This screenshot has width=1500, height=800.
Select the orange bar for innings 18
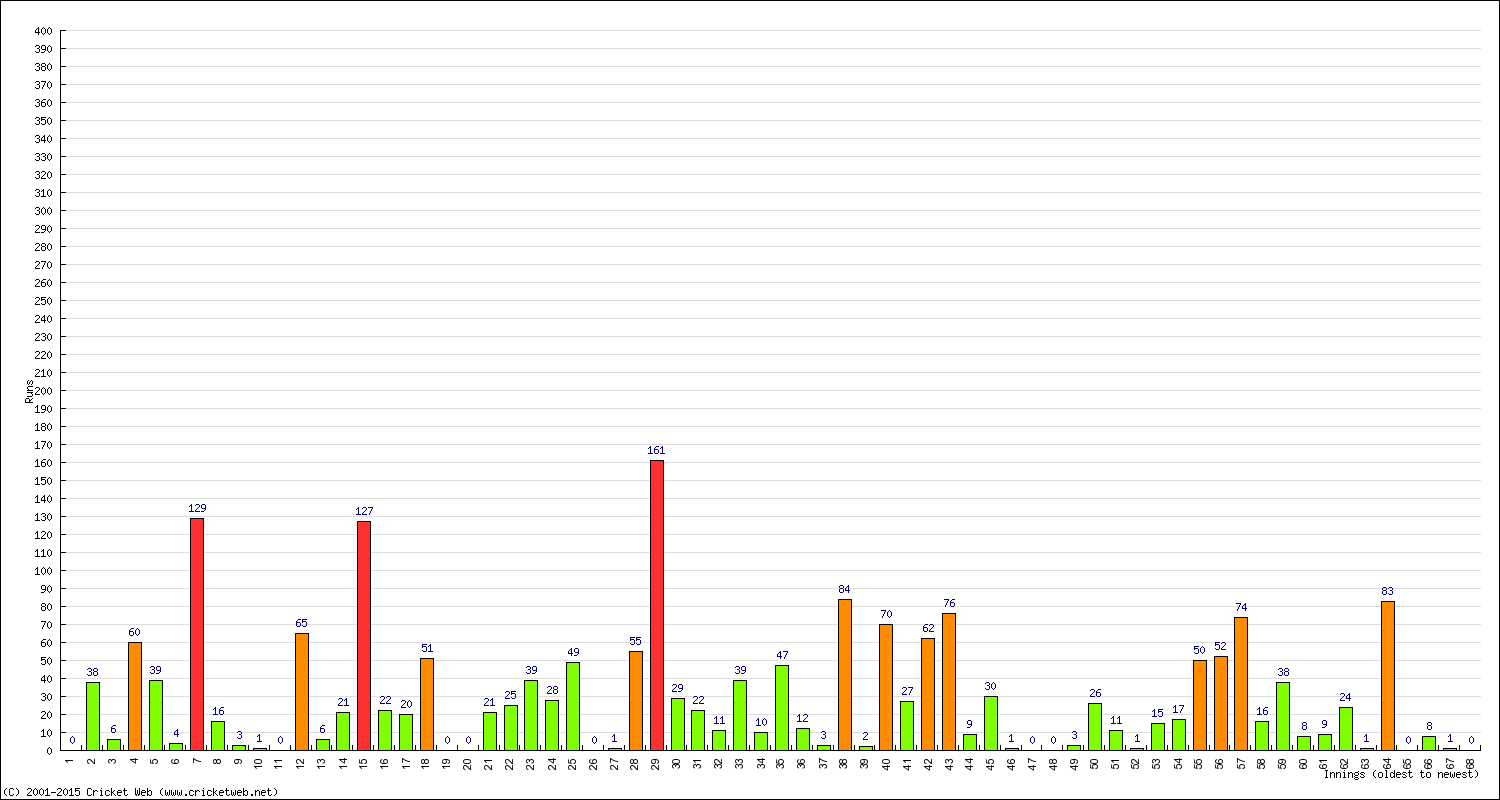[427, 704]
